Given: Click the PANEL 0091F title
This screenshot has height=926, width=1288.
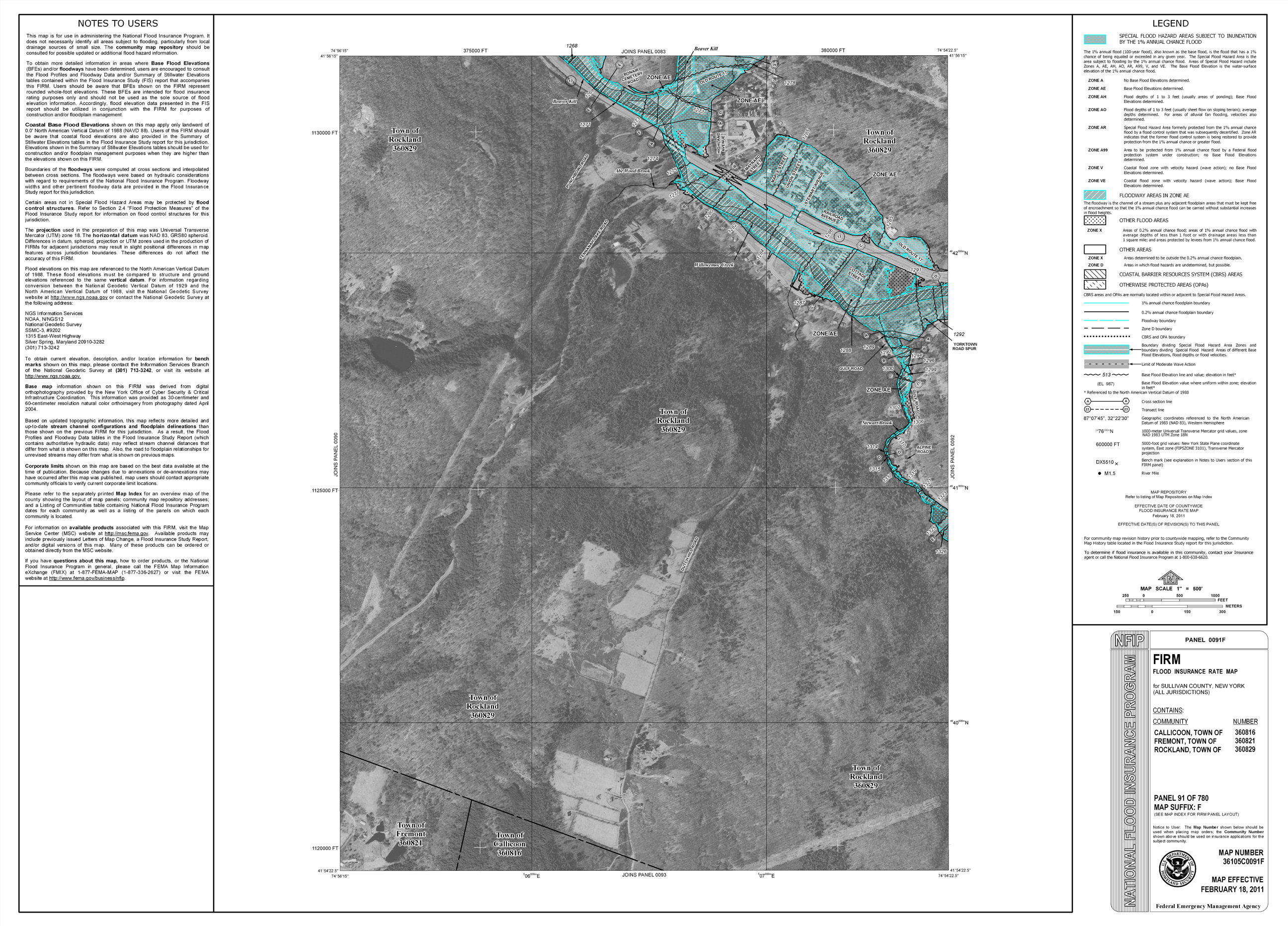Looking at the screenshot, I should pos(1205,640).
